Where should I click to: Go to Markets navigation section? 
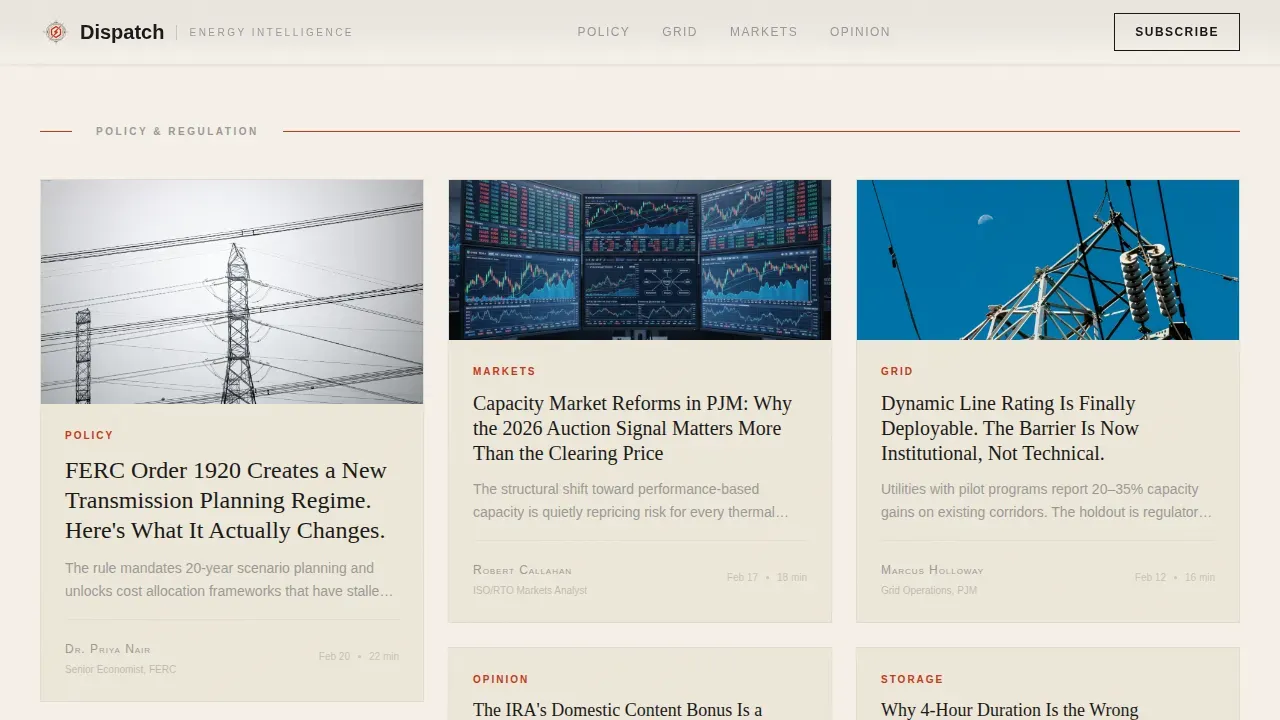(764, 32)
